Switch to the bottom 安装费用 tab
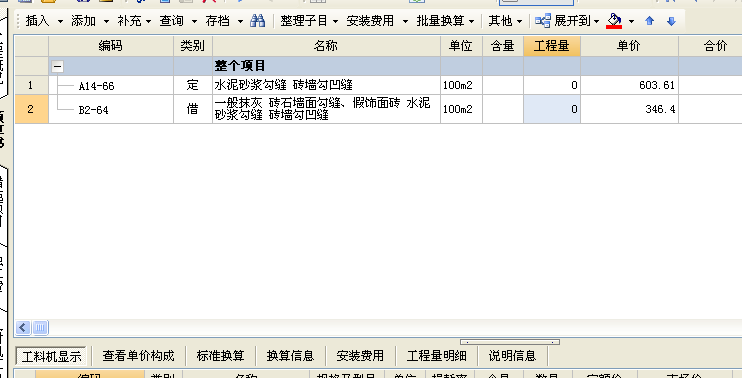This screenshot has width=742, height=378. 360,356
